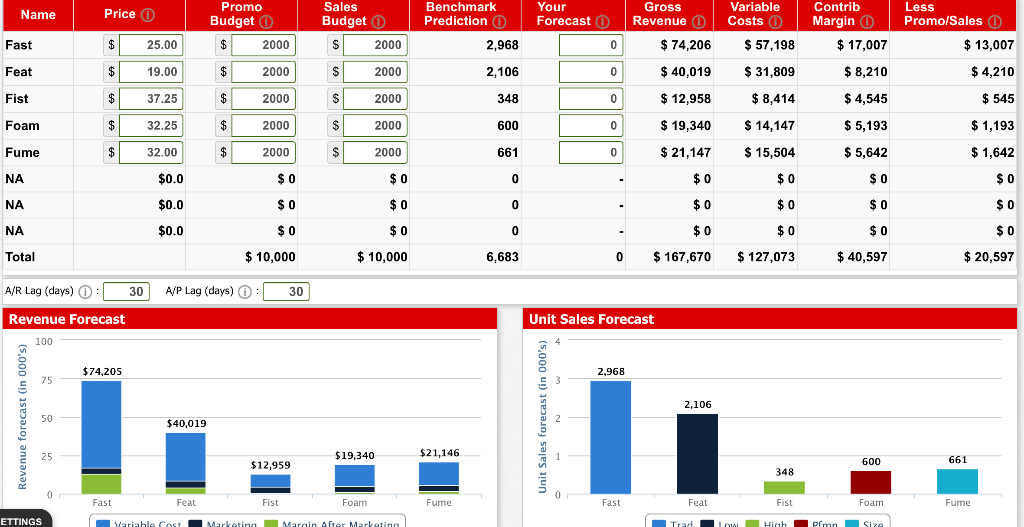
Task: Click the Fume revenue bar $21,146
Action: (439, 478)
